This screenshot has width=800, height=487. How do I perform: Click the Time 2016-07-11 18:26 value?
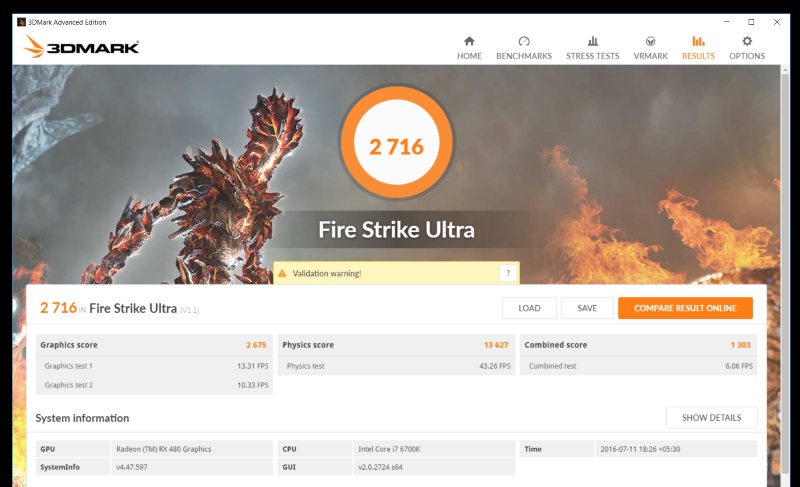tap(640, 449)
